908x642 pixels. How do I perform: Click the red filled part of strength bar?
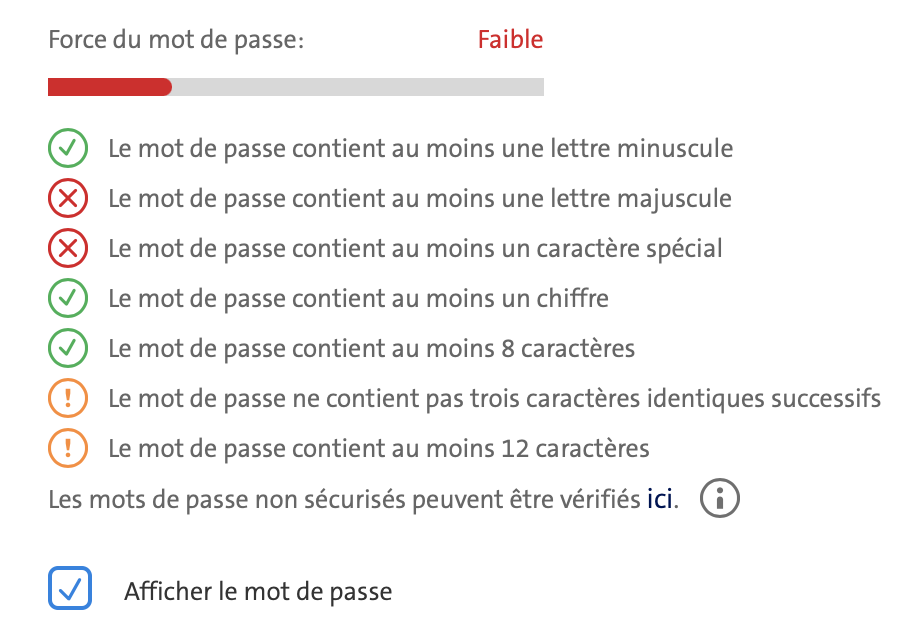(x=109, y=88)
